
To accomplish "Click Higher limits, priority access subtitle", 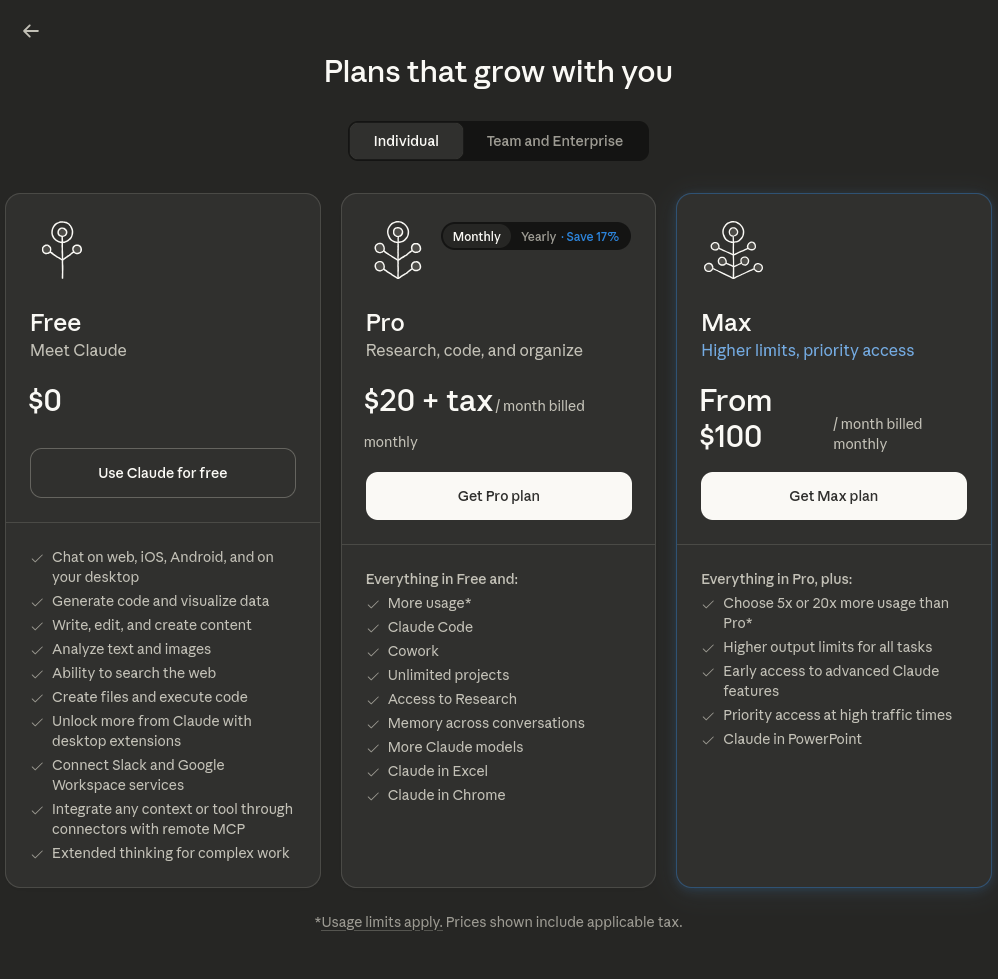I will pyautogui.click(x=807, y=350).
